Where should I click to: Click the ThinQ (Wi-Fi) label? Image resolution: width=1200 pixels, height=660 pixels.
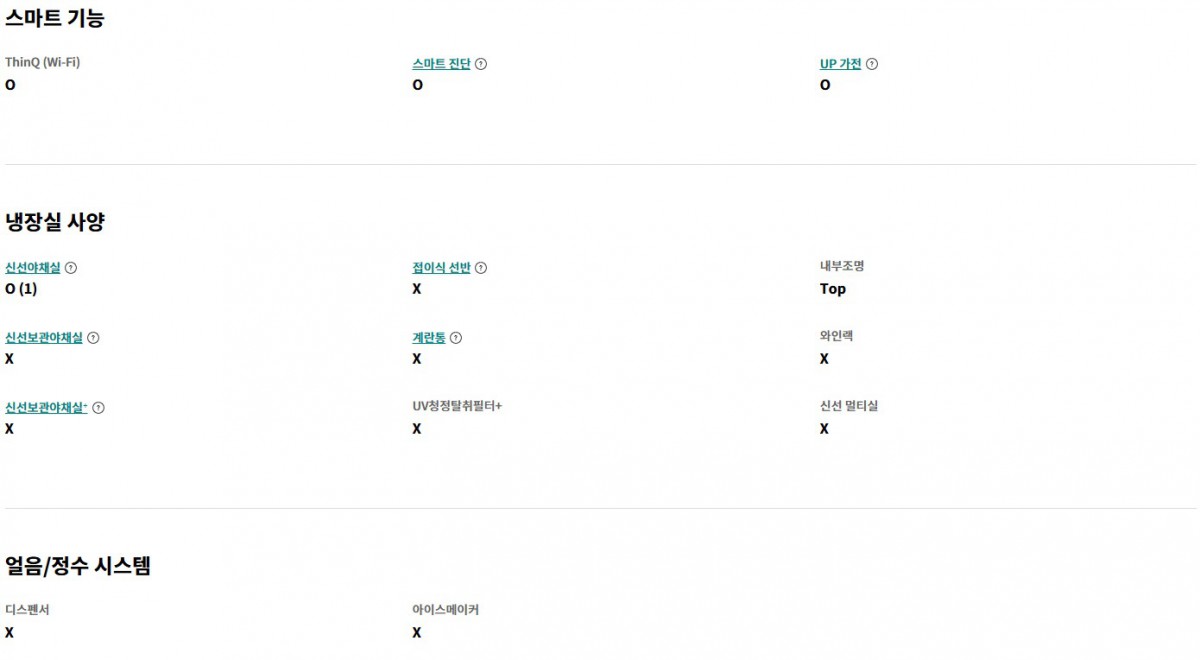point(42,62)
